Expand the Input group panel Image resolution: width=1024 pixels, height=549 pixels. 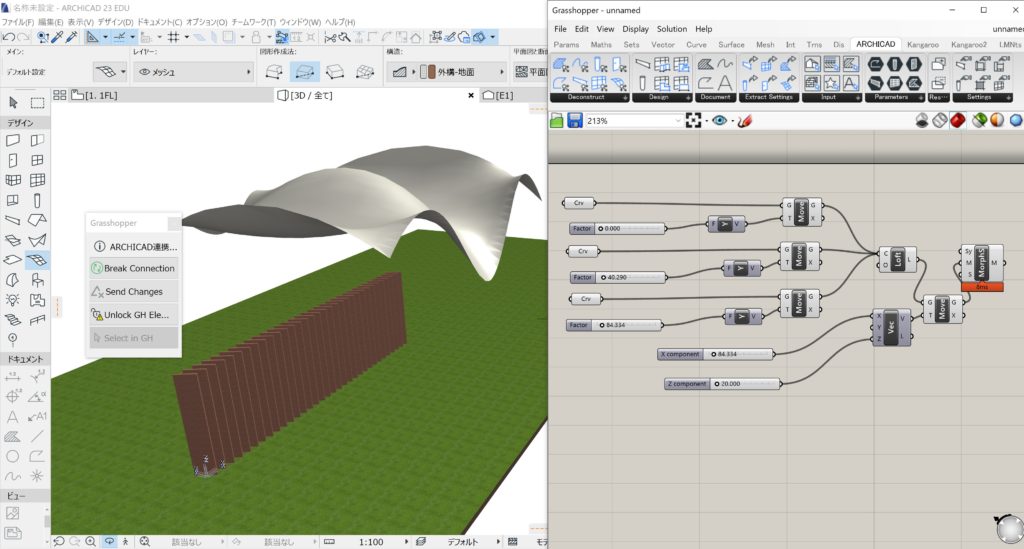857,97
